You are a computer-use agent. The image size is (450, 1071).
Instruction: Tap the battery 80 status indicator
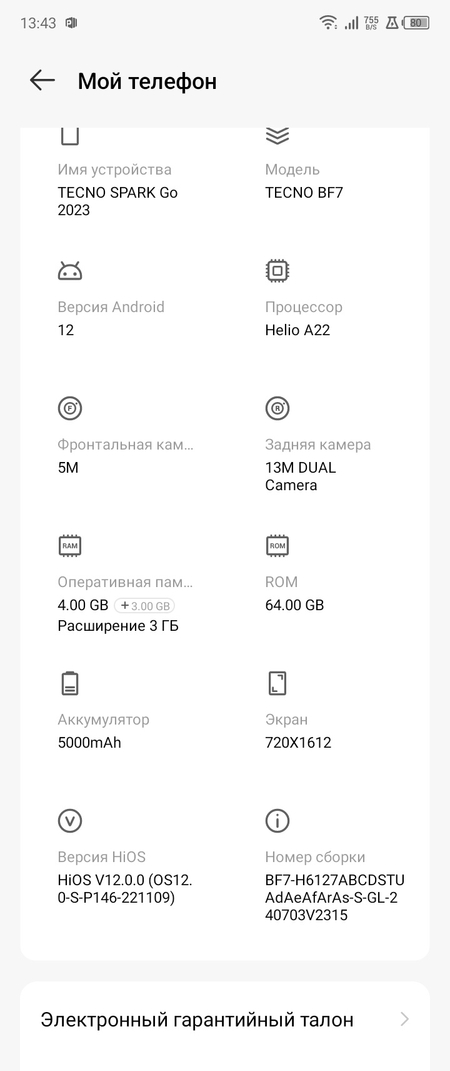416,23
